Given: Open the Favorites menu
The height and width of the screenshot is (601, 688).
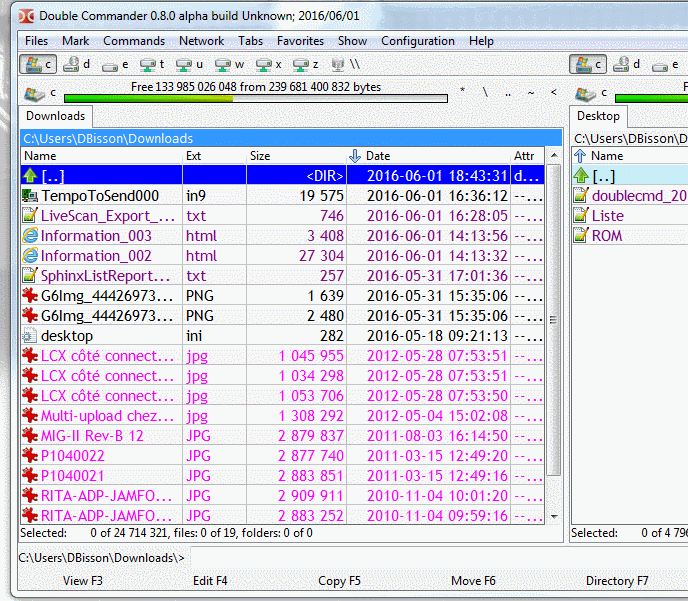Looking at the screenshot, I should point(300,41).
